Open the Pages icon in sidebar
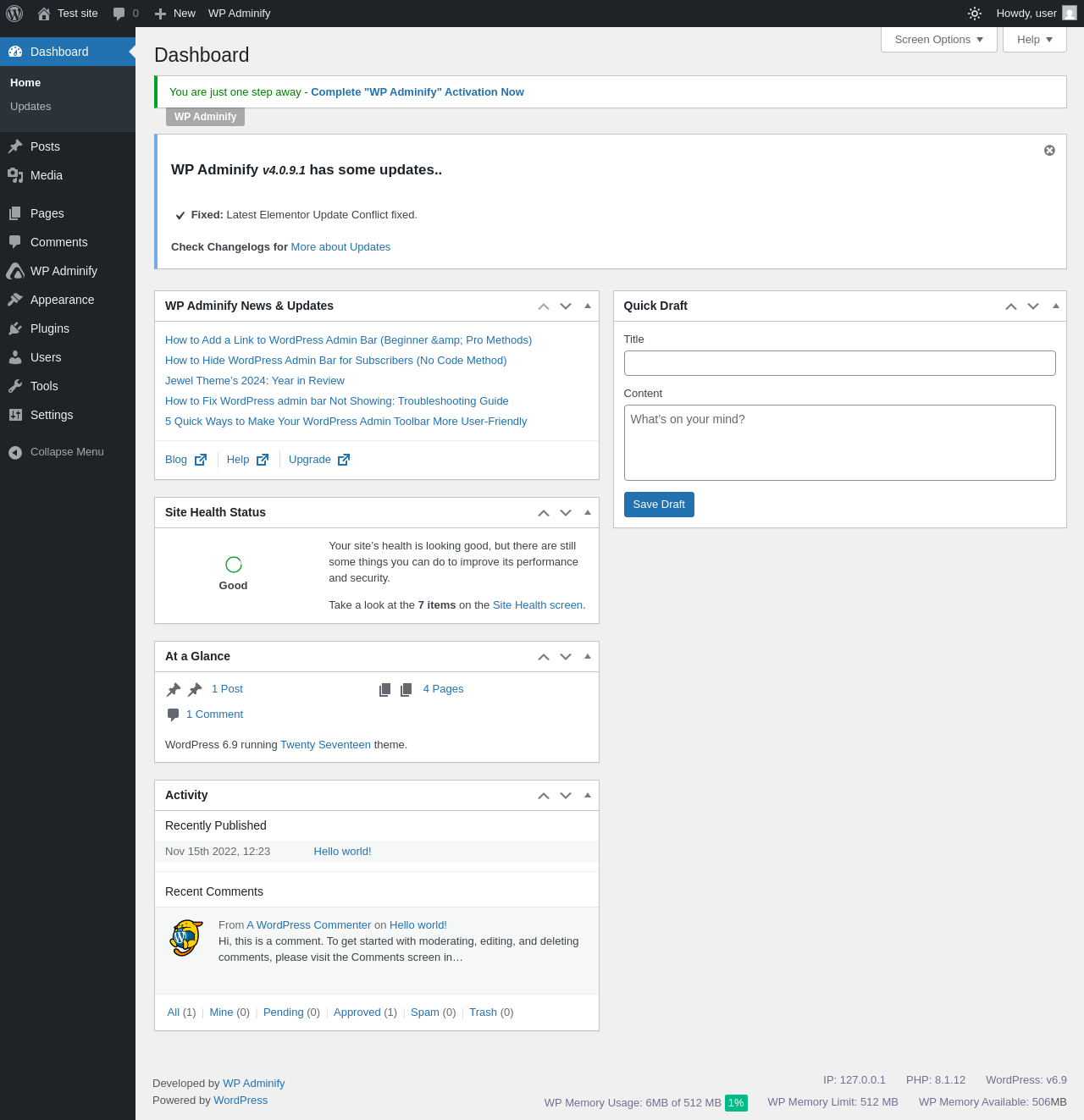 [x=15, y=213]
